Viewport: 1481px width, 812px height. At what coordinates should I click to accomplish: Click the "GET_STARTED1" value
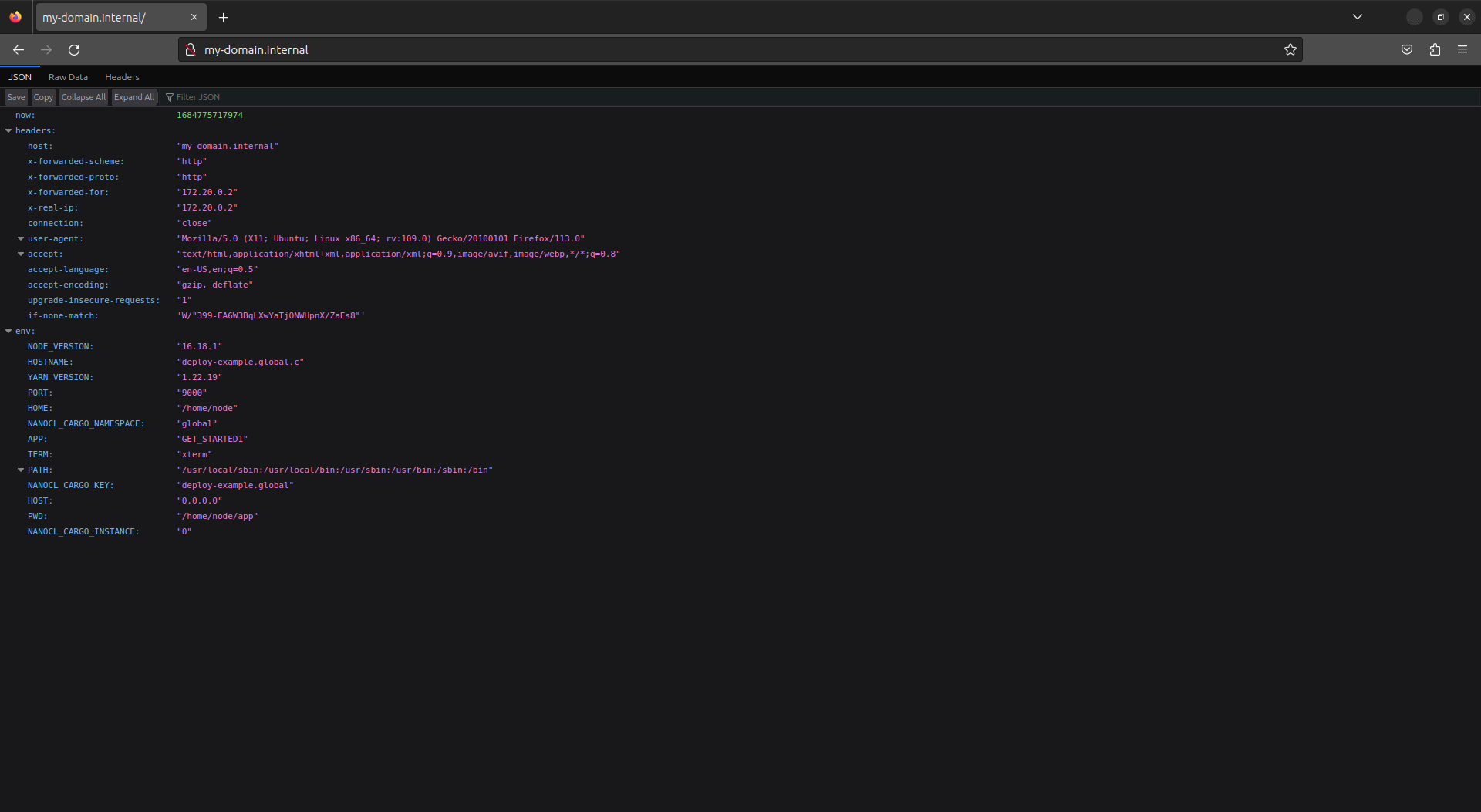[212, 440]
